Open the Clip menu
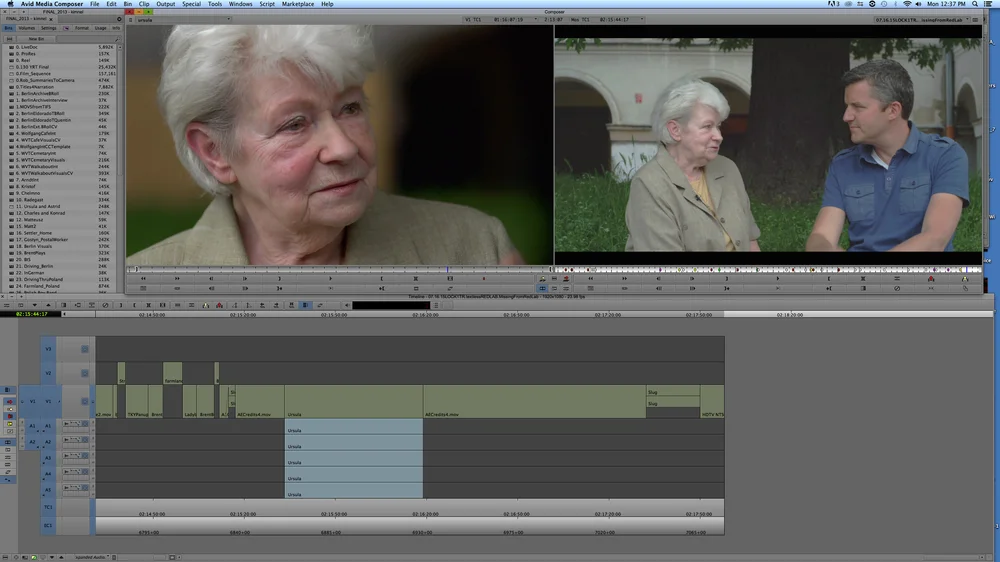This screenshot has width=1000, height=562. coord(144,4)
